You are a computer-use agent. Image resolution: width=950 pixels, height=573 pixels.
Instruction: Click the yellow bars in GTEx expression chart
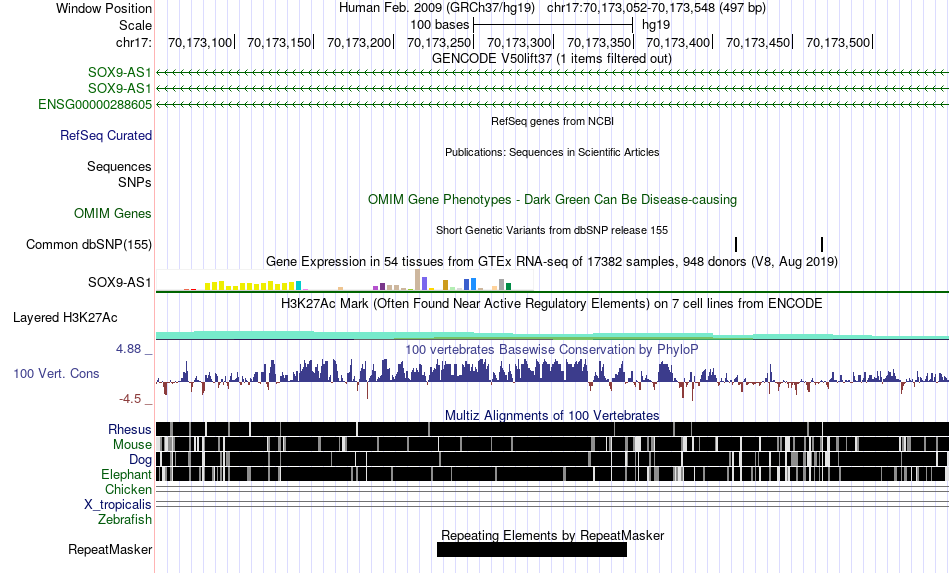coord(250,286)
